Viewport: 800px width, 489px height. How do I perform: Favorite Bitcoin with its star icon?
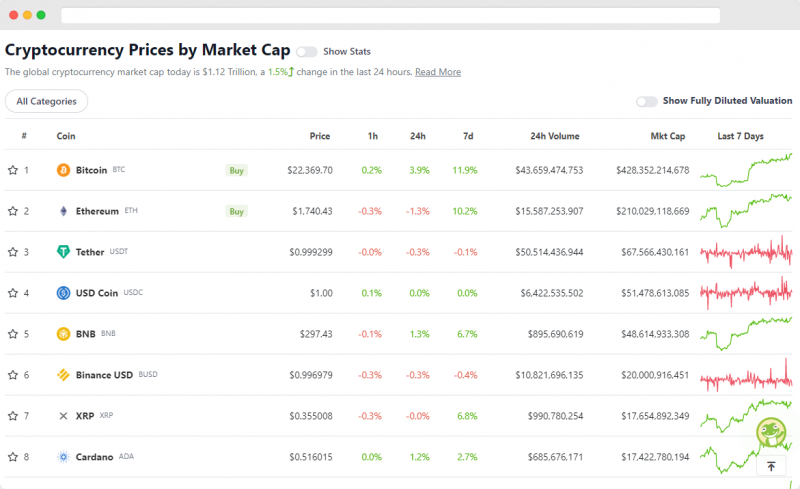tap(13, 170)
